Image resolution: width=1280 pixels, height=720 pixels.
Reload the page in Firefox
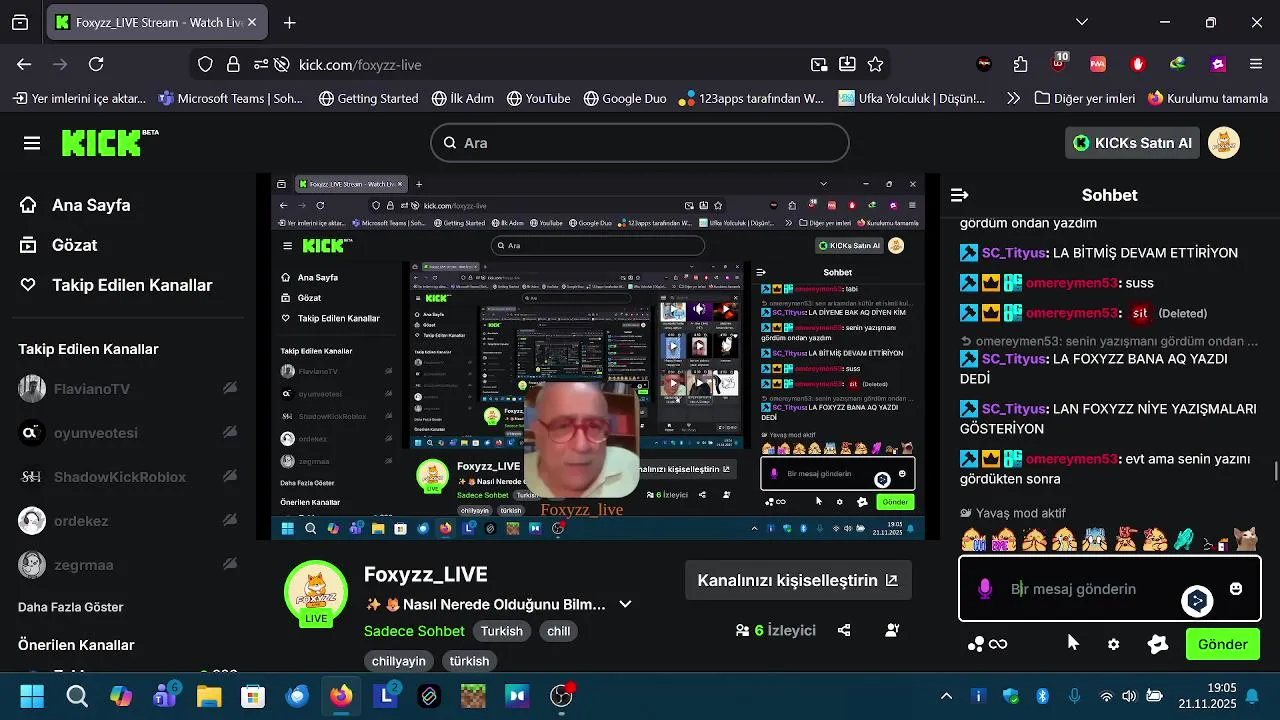click(x=96, y=64)
